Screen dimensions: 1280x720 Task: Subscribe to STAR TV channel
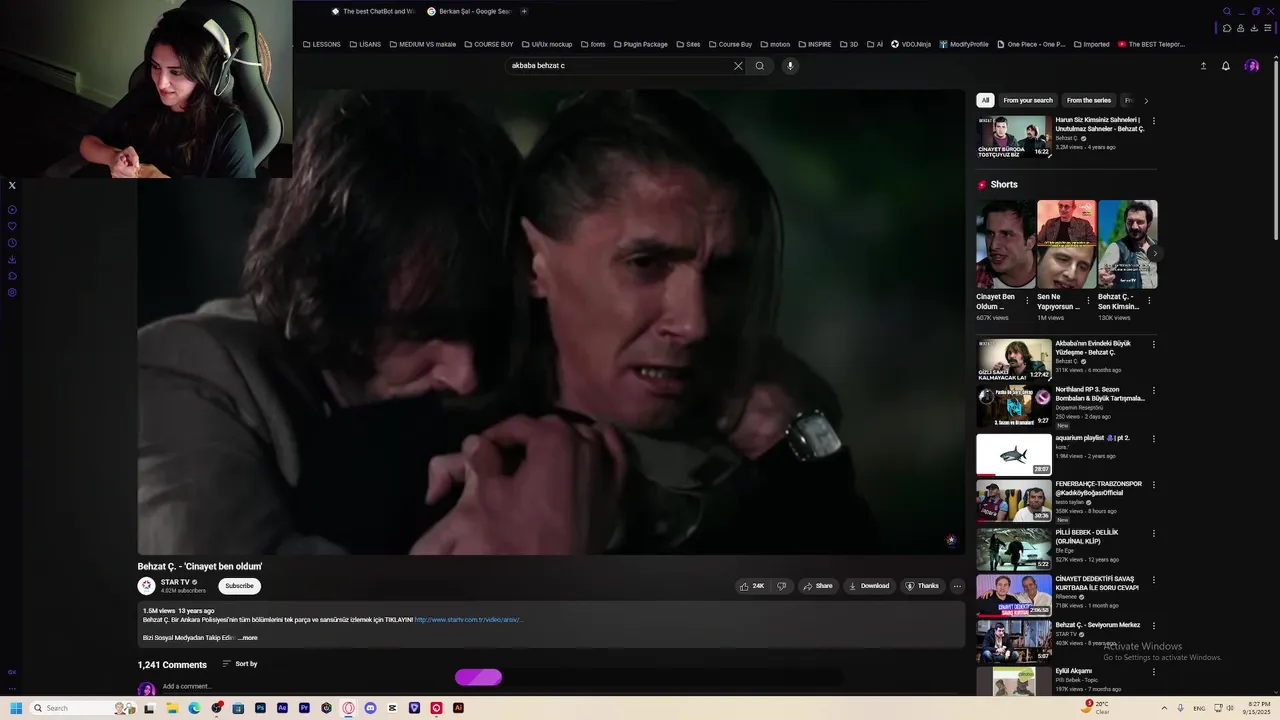(x=239, y=586)
